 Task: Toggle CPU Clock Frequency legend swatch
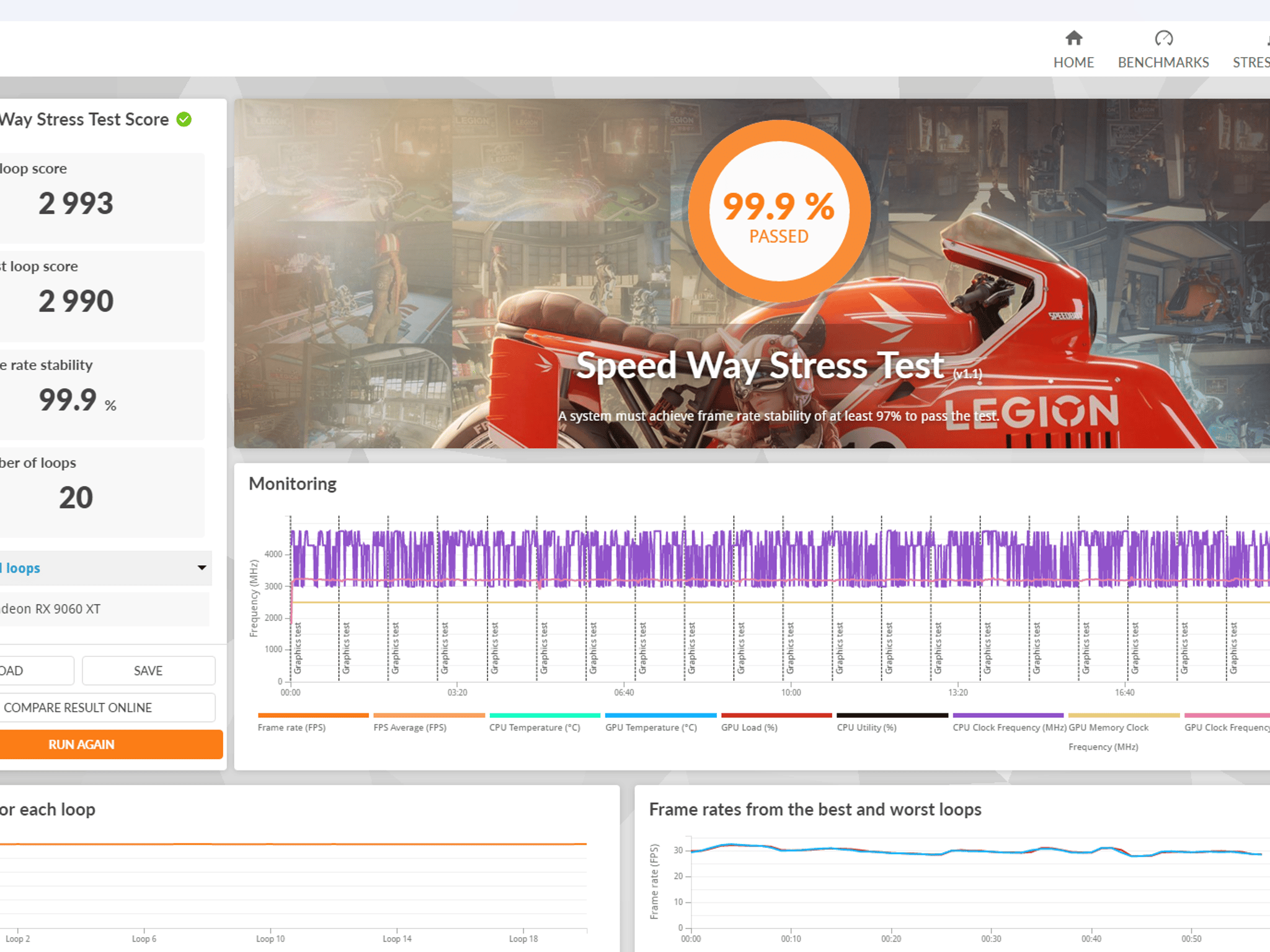tap(1008, 715)
